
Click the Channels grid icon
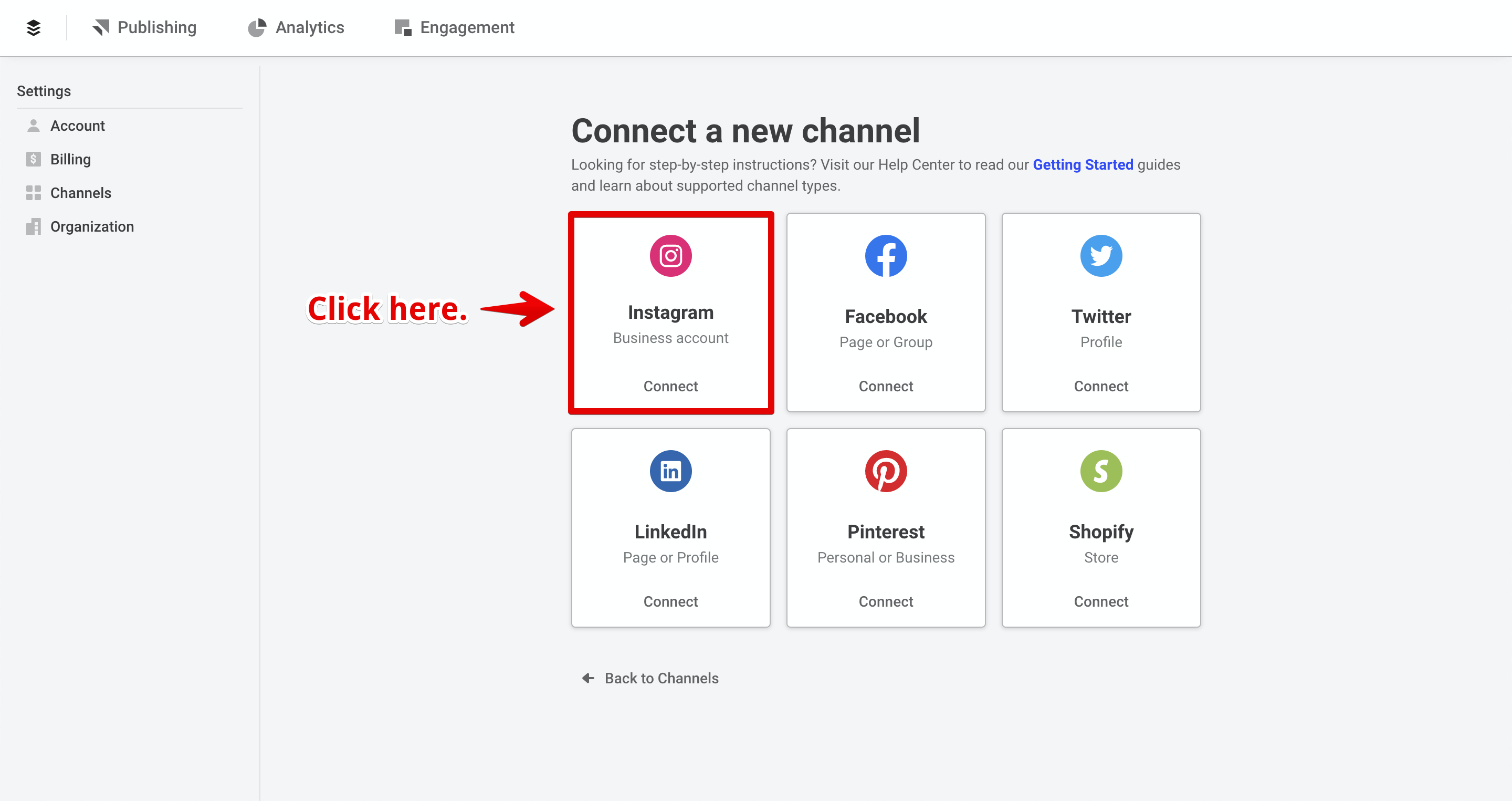[34, 193]
